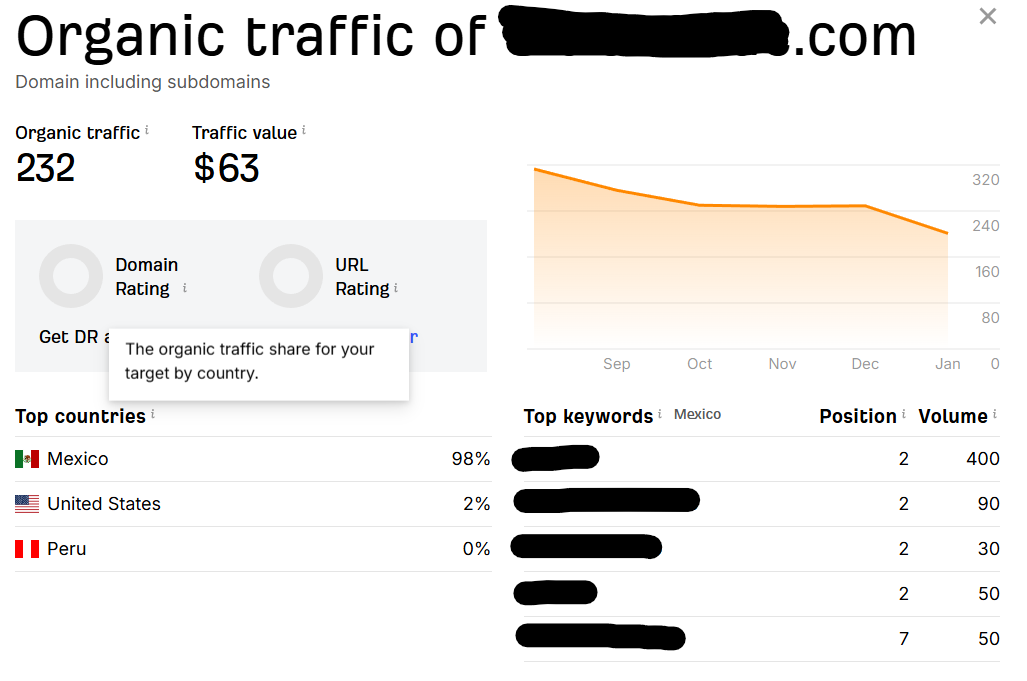Click the Domain Rating info icon
Image resolution: width=1027 pixels, height=681 pixels.
[x=185, y=288]
